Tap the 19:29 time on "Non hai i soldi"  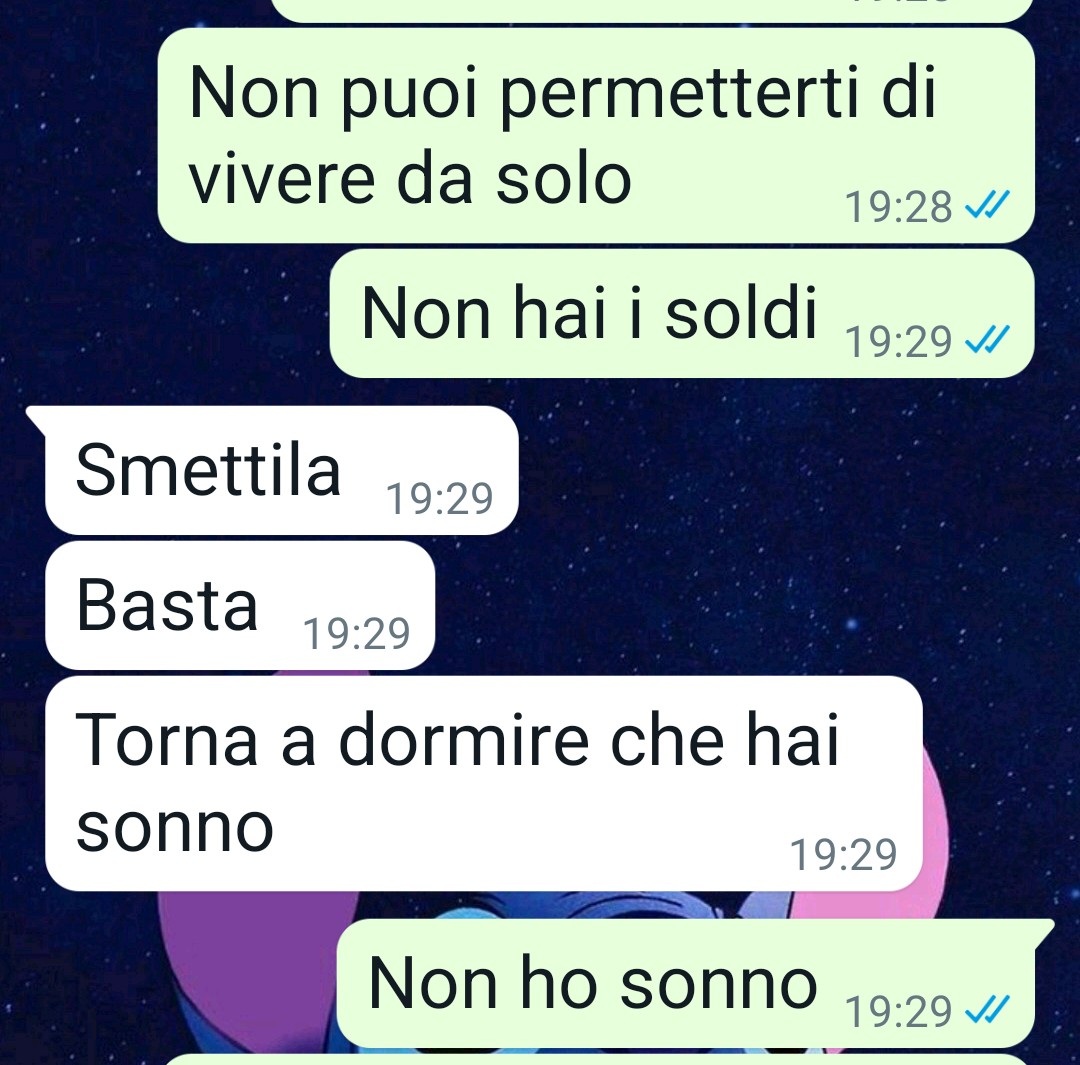pyautogui.click(x=898, y=342)
